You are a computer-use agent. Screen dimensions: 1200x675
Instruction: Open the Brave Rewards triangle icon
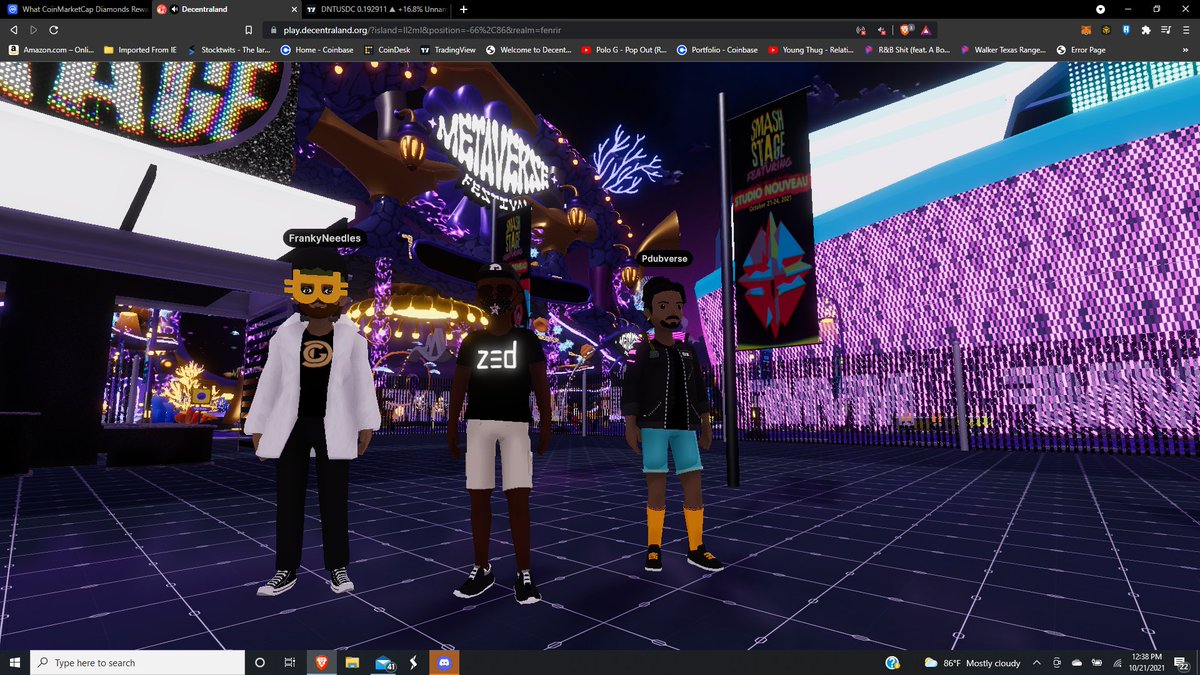click(x=926, y=30)
